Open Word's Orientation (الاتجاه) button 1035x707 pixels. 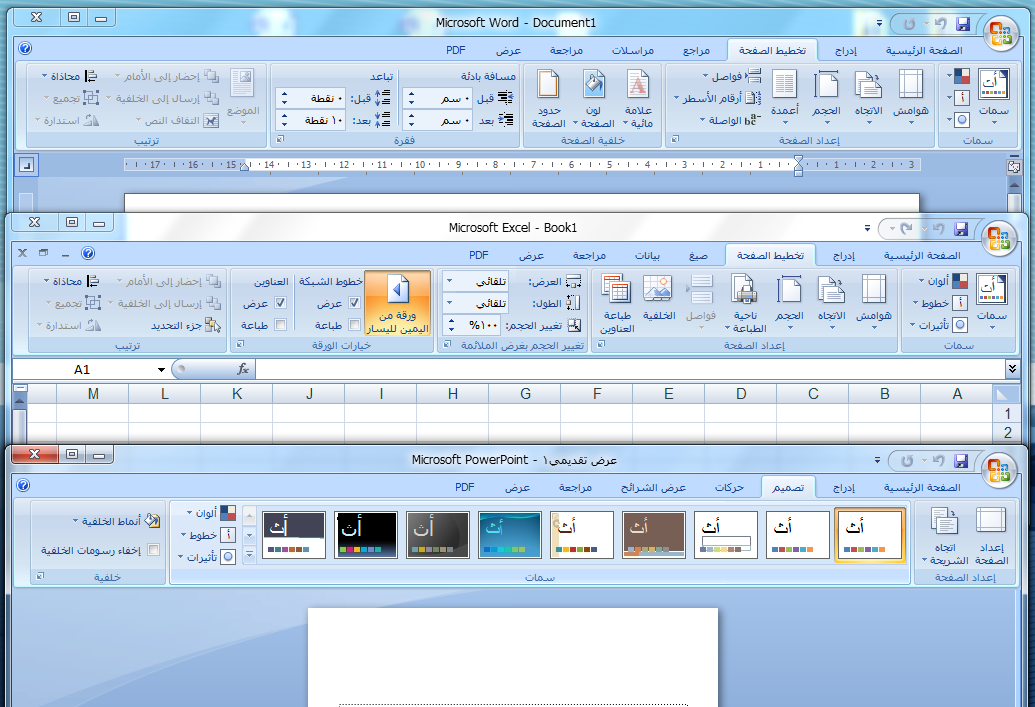tap(869, 98)
